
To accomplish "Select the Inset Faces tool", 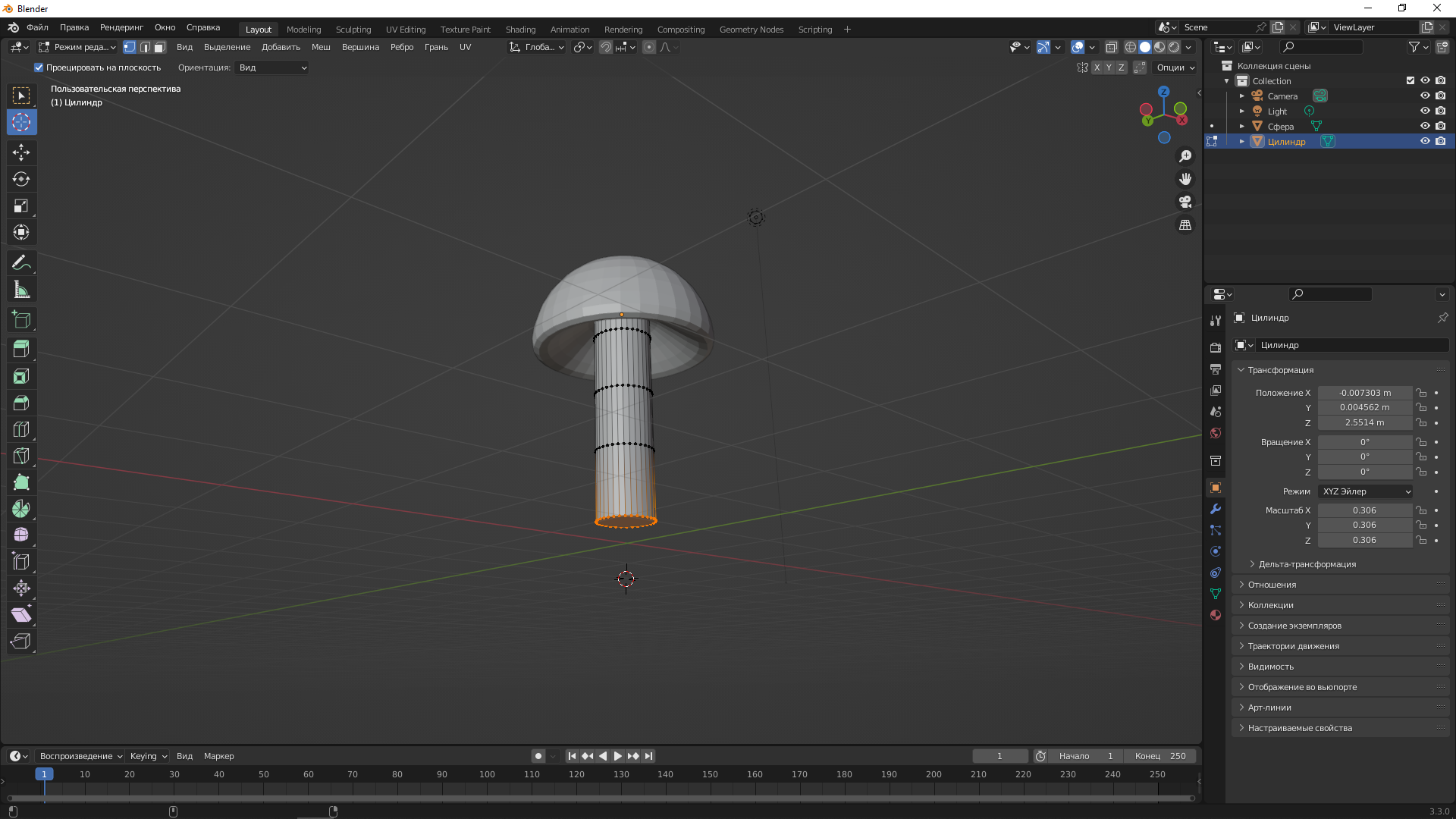I will [21, 376].
